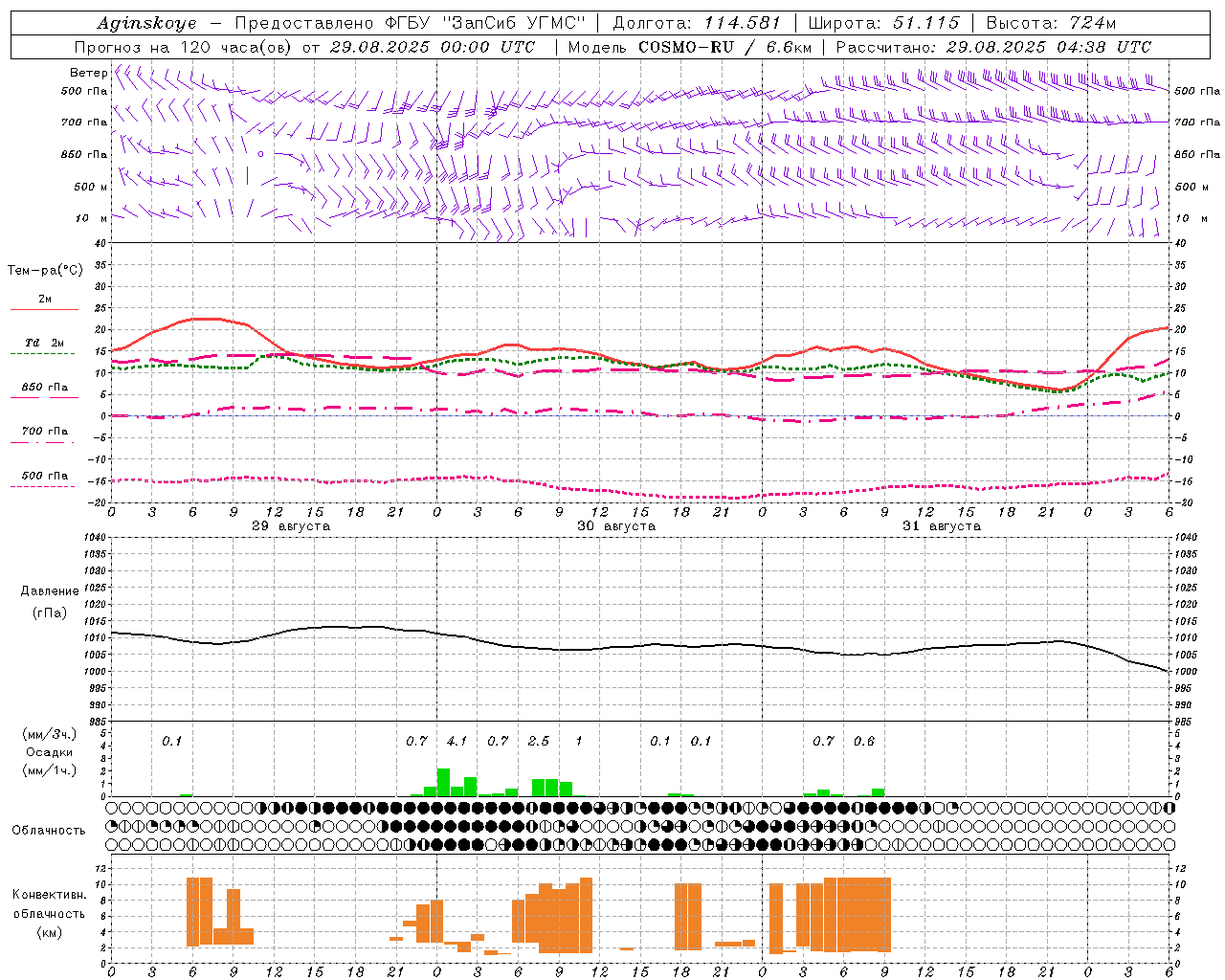
Task: Click the 'Конвективн.' convective cloud label
Action: click(49, 895)
